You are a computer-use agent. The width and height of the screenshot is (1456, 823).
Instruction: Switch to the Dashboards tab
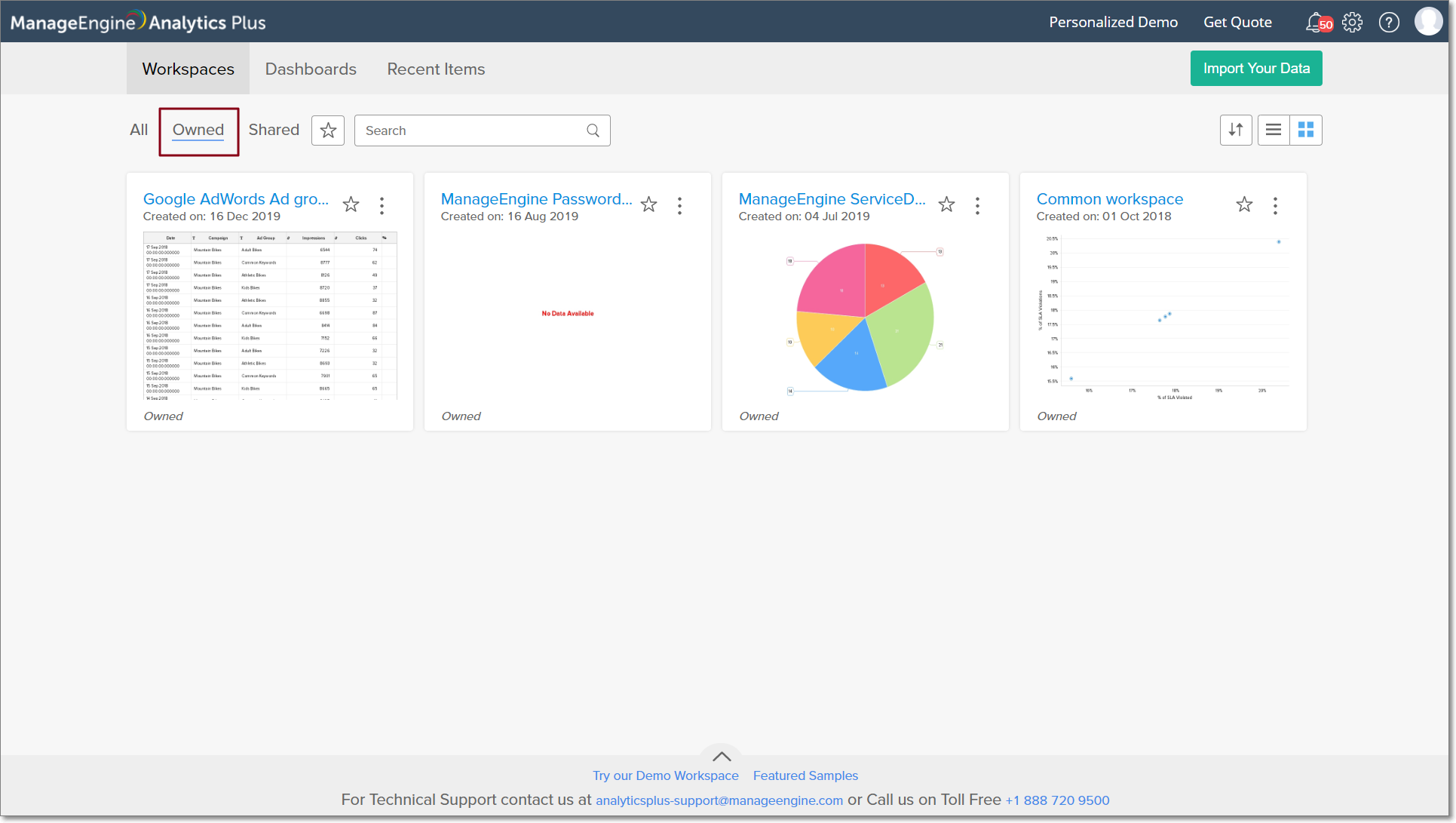pyautogui.click(x=311, y=69)
